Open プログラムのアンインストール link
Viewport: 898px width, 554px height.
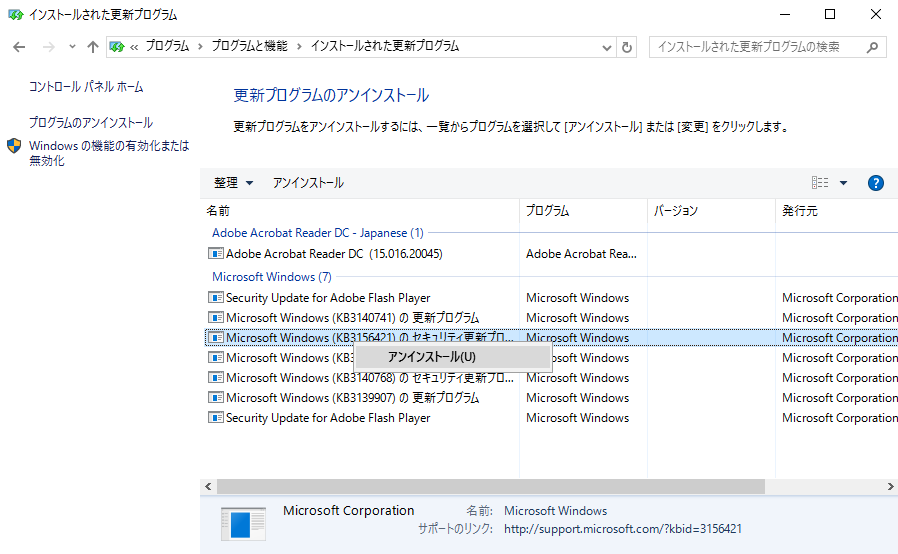pyautogui.click(x=91, y=123)
